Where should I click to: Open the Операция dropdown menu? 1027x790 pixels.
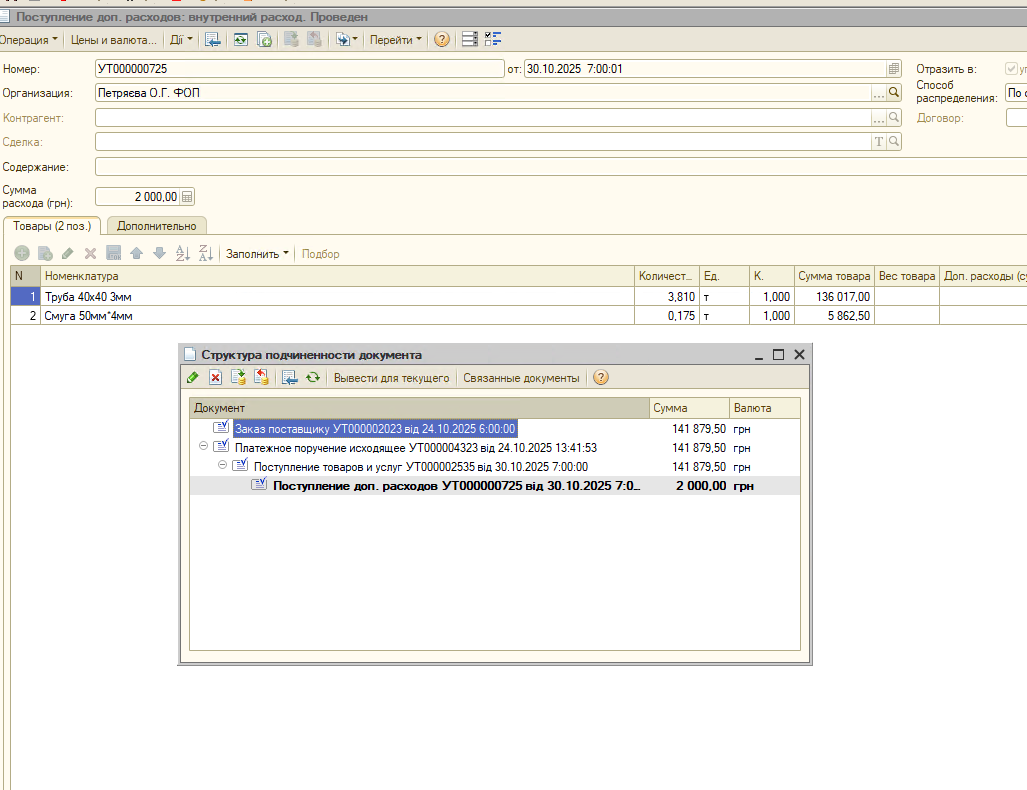[29, 40]
